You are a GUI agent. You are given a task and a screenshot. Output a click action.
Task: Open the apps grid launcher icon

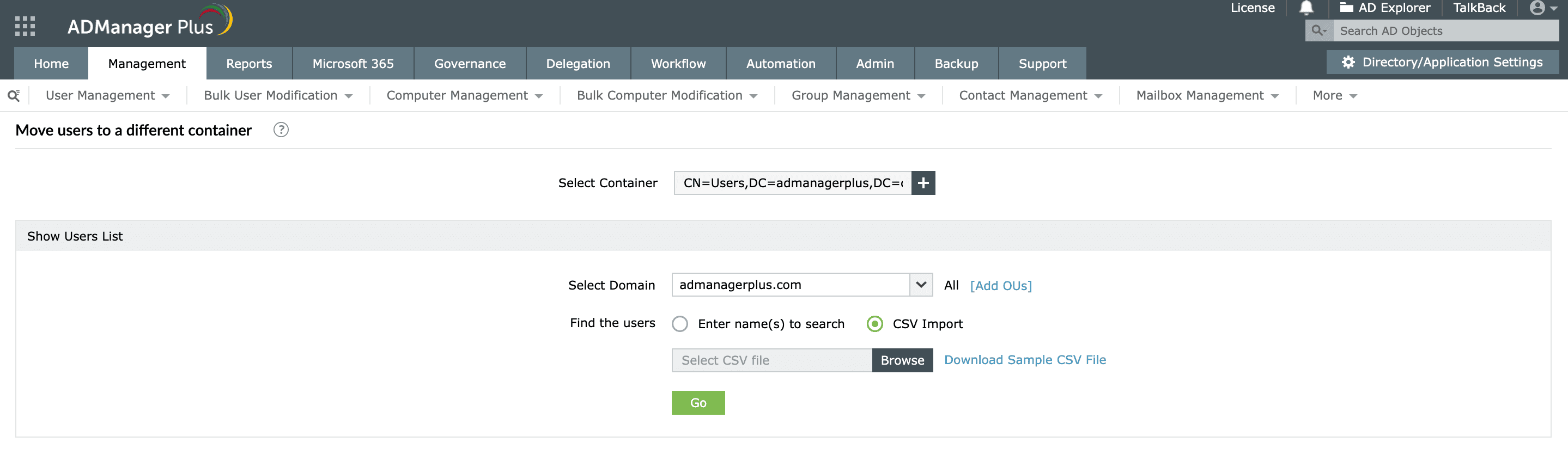point(25,26)
